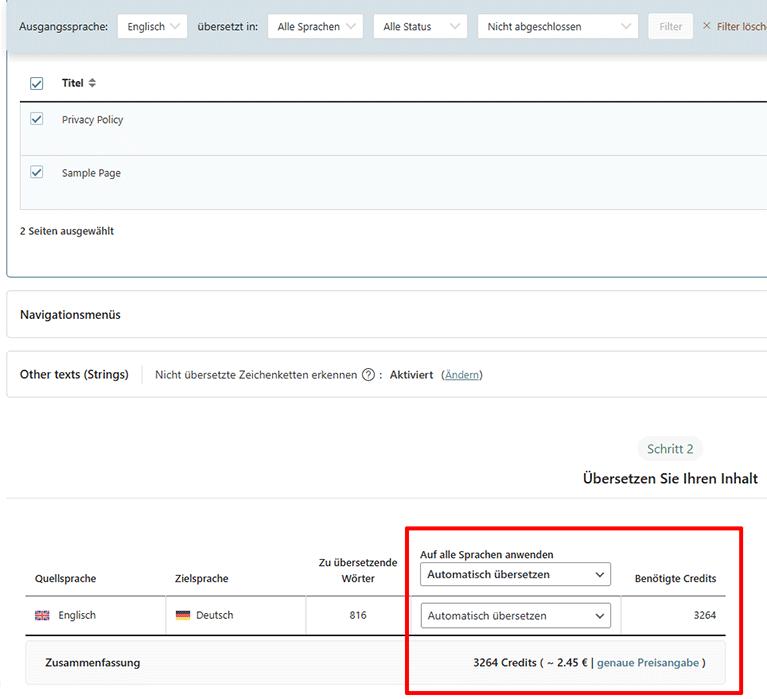Click the X icon to clear filters
767x699 pixels.
point(707,26)
